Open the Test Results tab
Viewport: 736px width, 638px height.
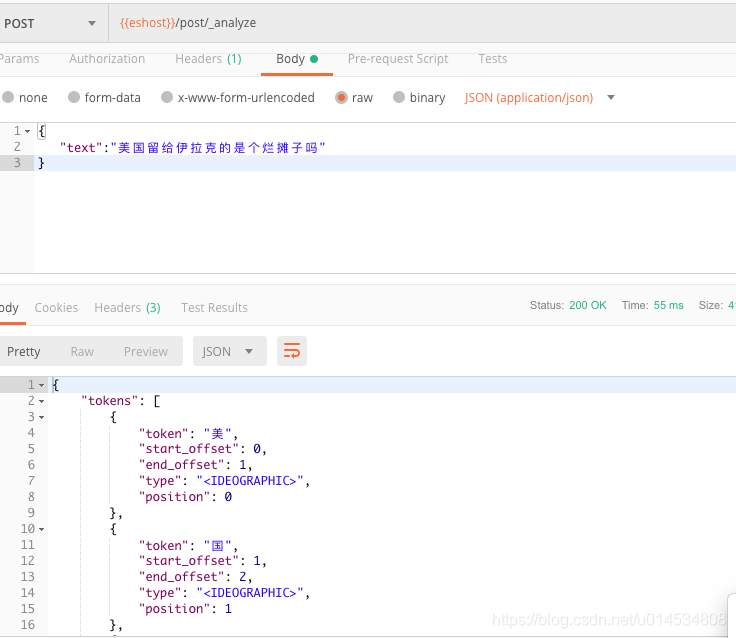click(x=215, y=307)
